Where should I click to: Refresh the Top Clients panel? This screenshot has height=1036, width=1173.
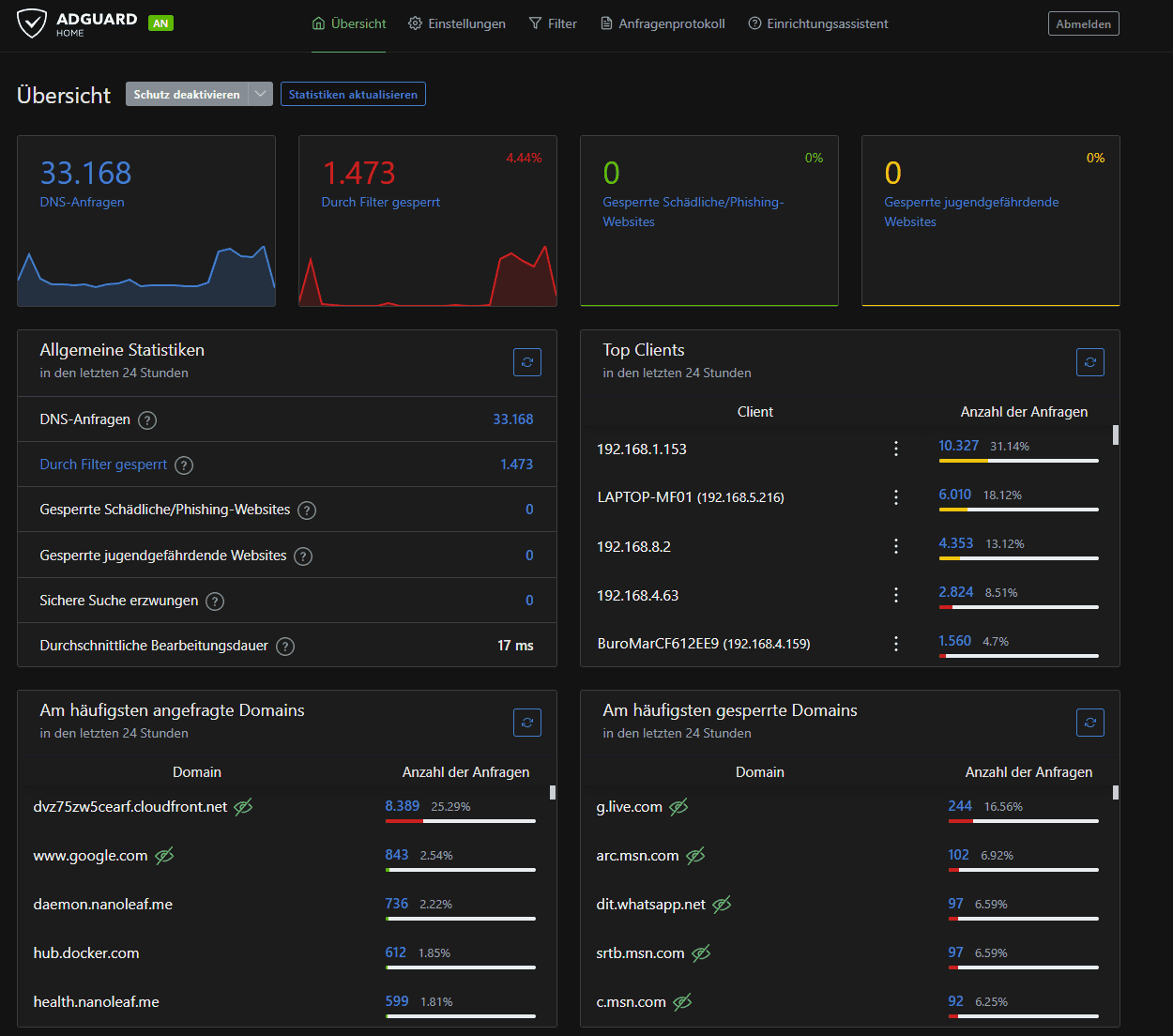point(1089,362)
